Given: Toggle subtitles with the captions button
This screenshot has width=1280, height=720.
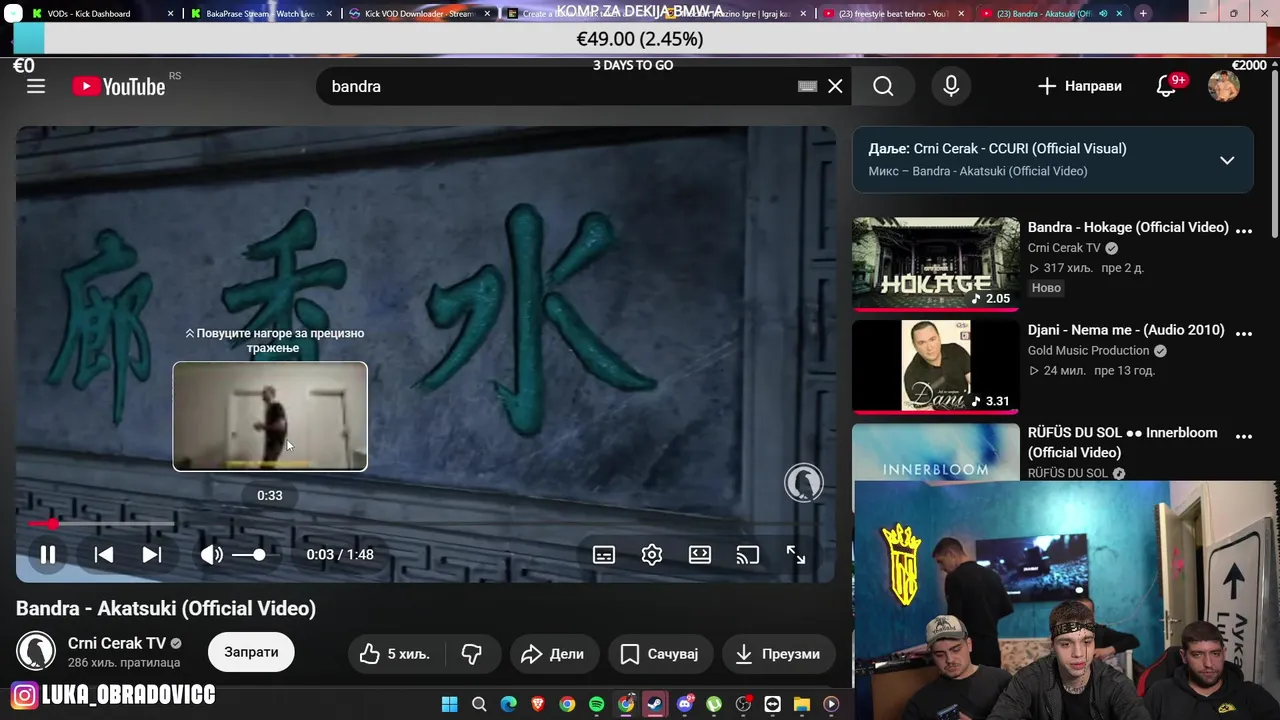Looking at the screenshot, I should coord(604,554).
